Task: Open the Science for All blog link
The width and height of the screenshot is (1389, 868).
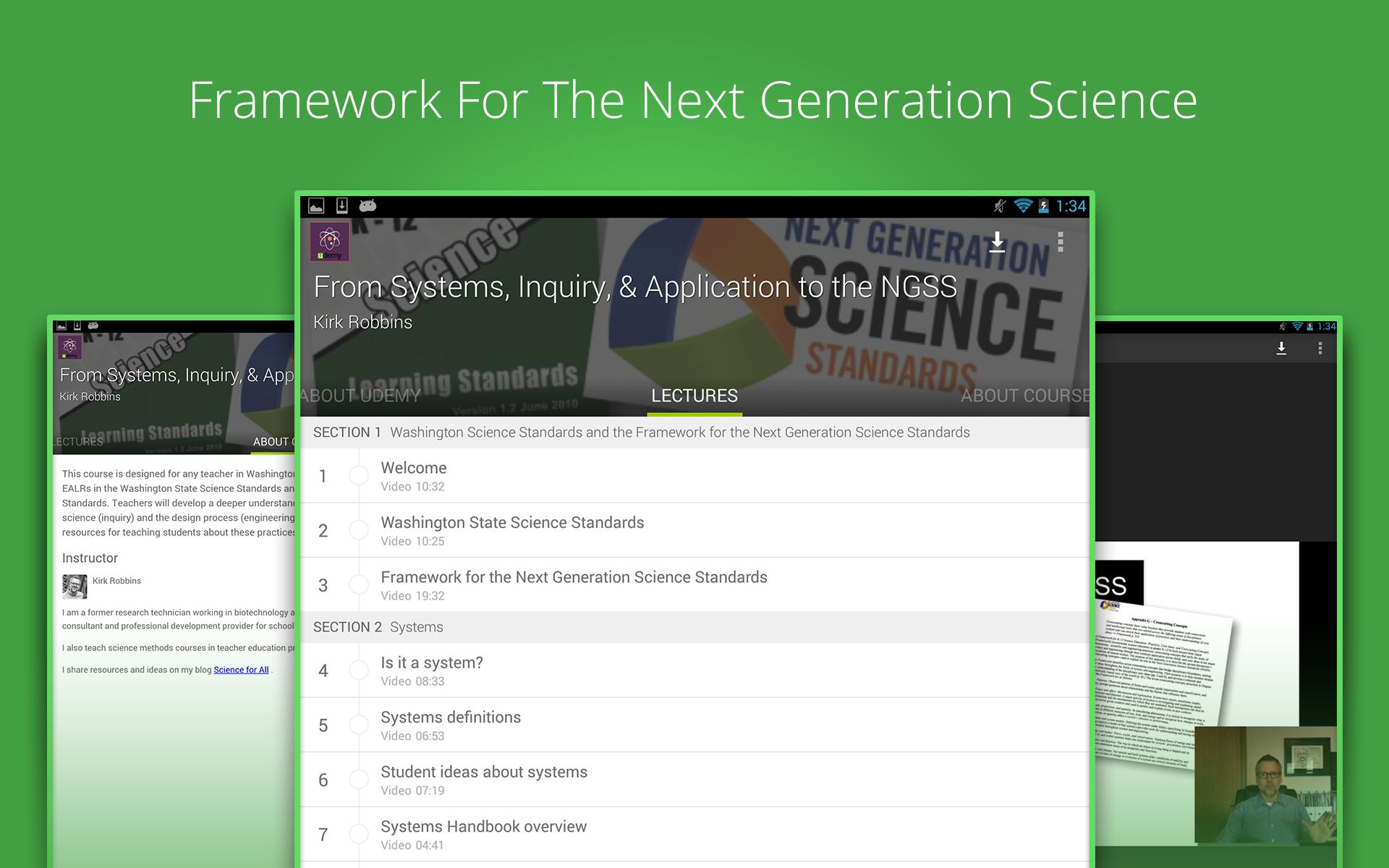Action: coord(241,670)
